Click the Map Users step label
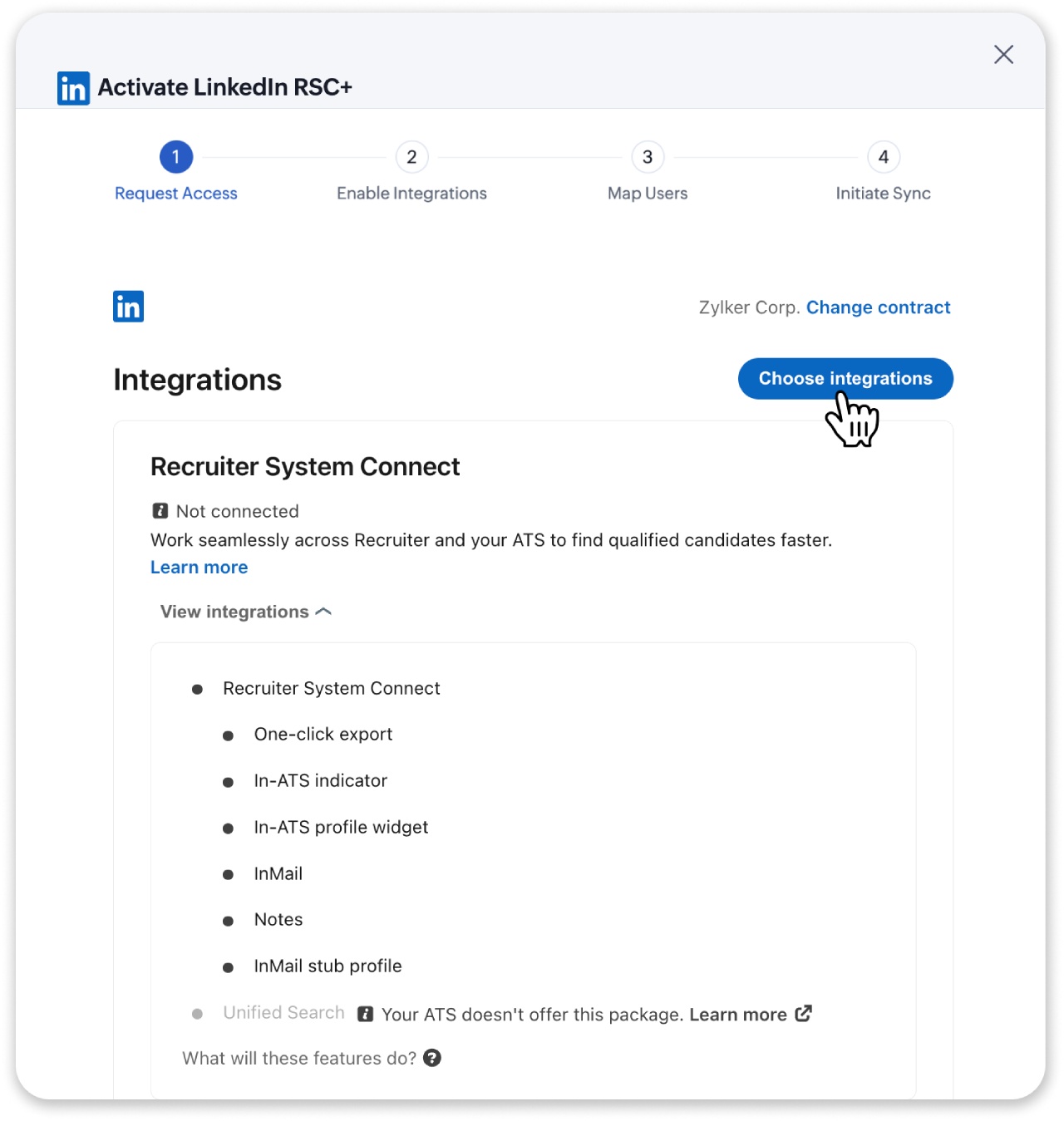The width and height of the screenshot is (1064, 1121). [x=648, y=194]
